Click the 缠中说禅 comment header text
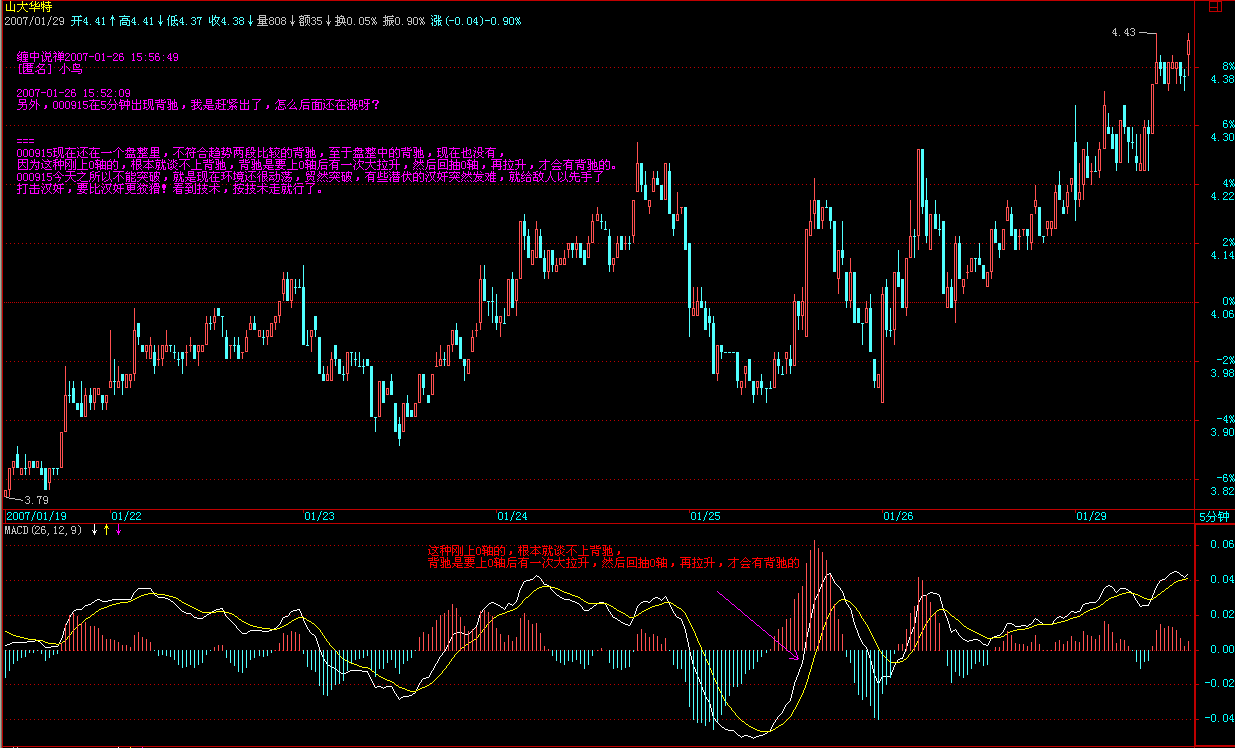This screenshot has width=1235, height=748. click(98, 57)
